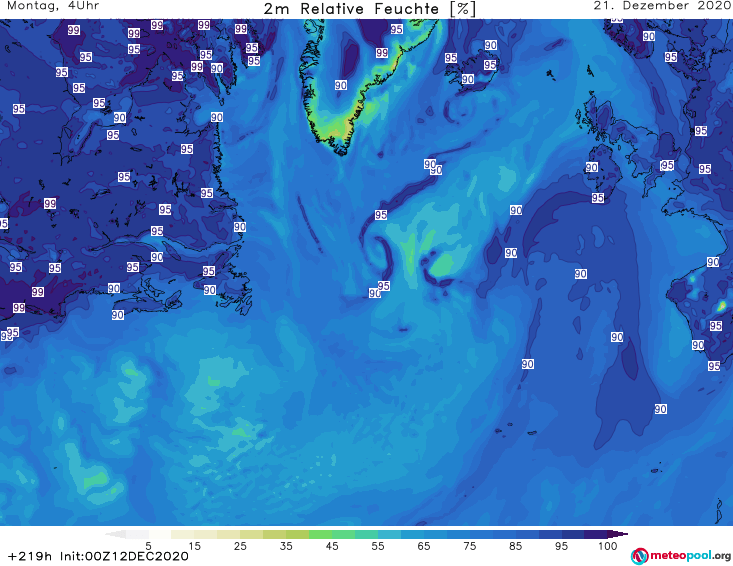Click the "Init:00Z12DEC2020" run label

coord(124,556)
